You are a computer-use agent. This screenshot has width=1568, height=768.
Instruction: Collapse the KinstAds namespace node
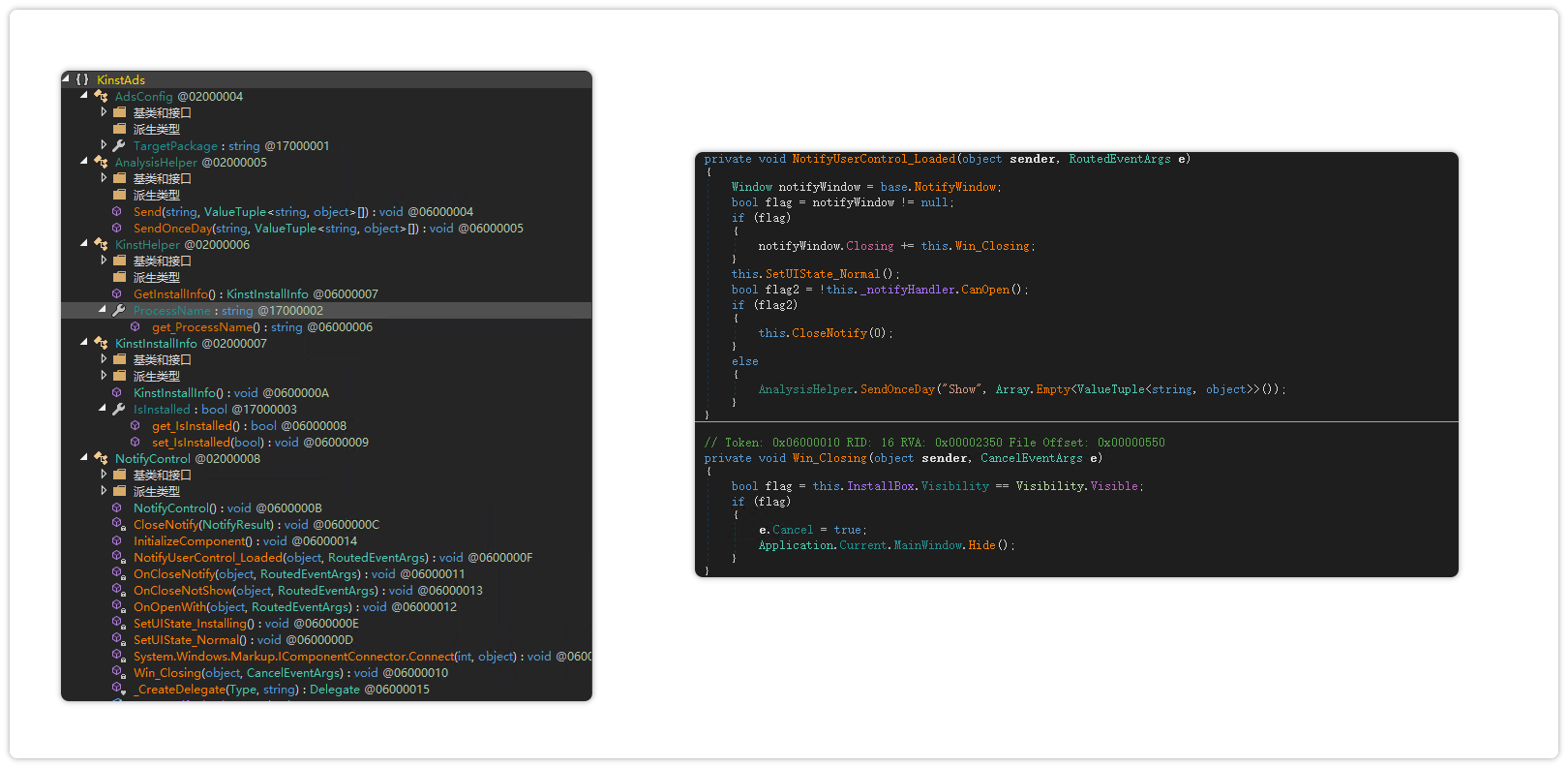point(66,79)
